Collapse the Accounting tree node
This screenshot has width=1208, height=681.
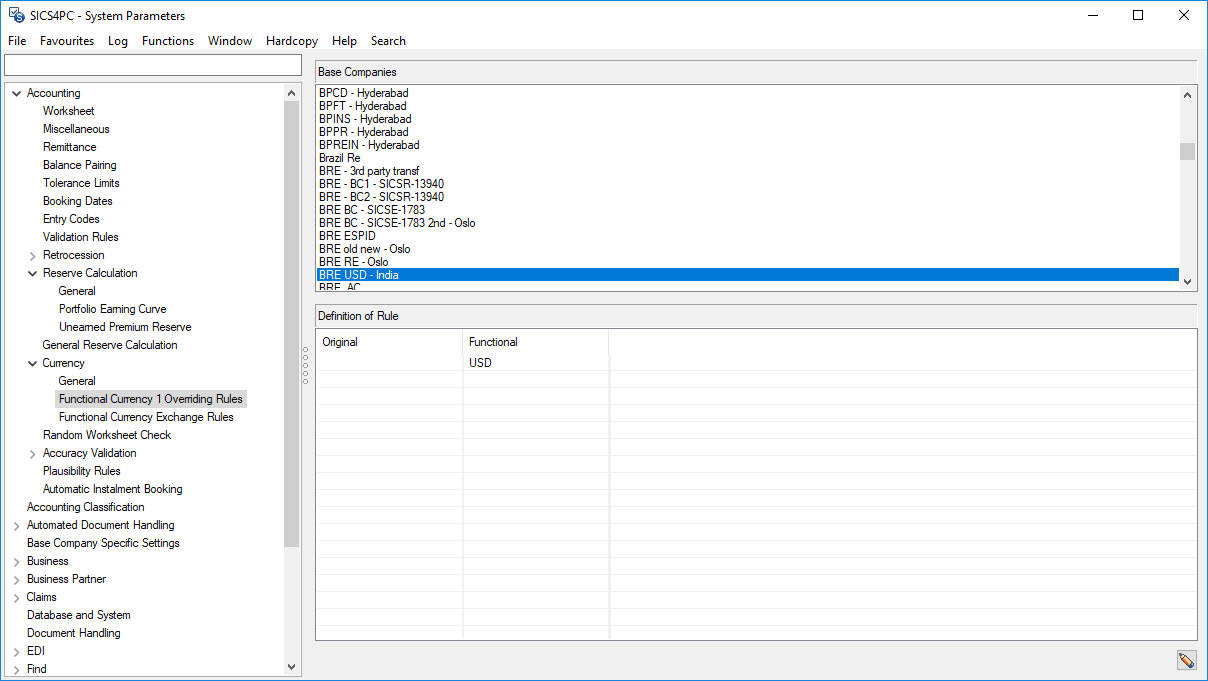click(16, 93)
